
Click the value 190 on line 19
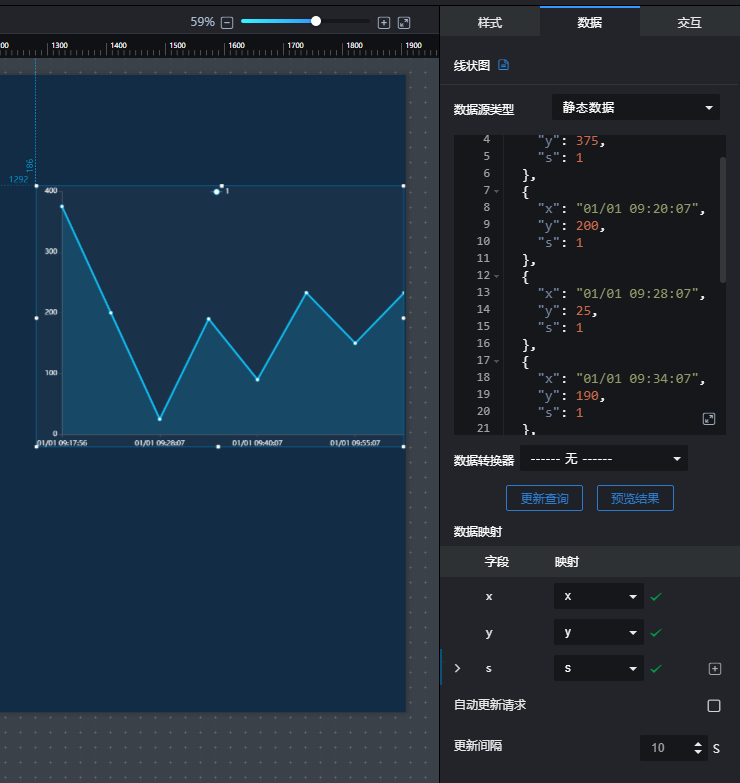click(x=587, y=395)
